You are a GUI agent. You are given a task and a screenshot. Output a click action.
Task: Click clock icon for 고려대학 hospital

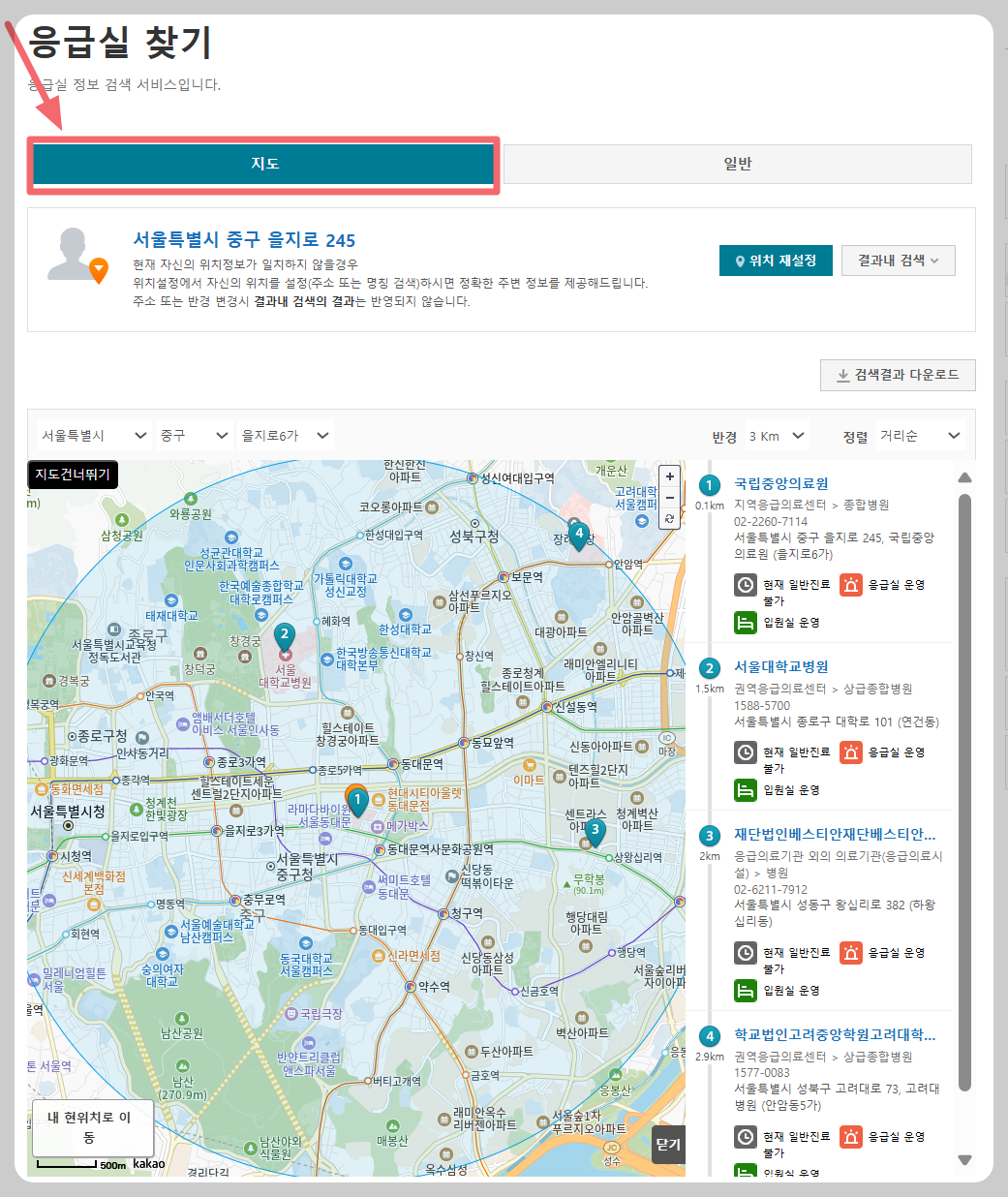(x=745, y=1137)
